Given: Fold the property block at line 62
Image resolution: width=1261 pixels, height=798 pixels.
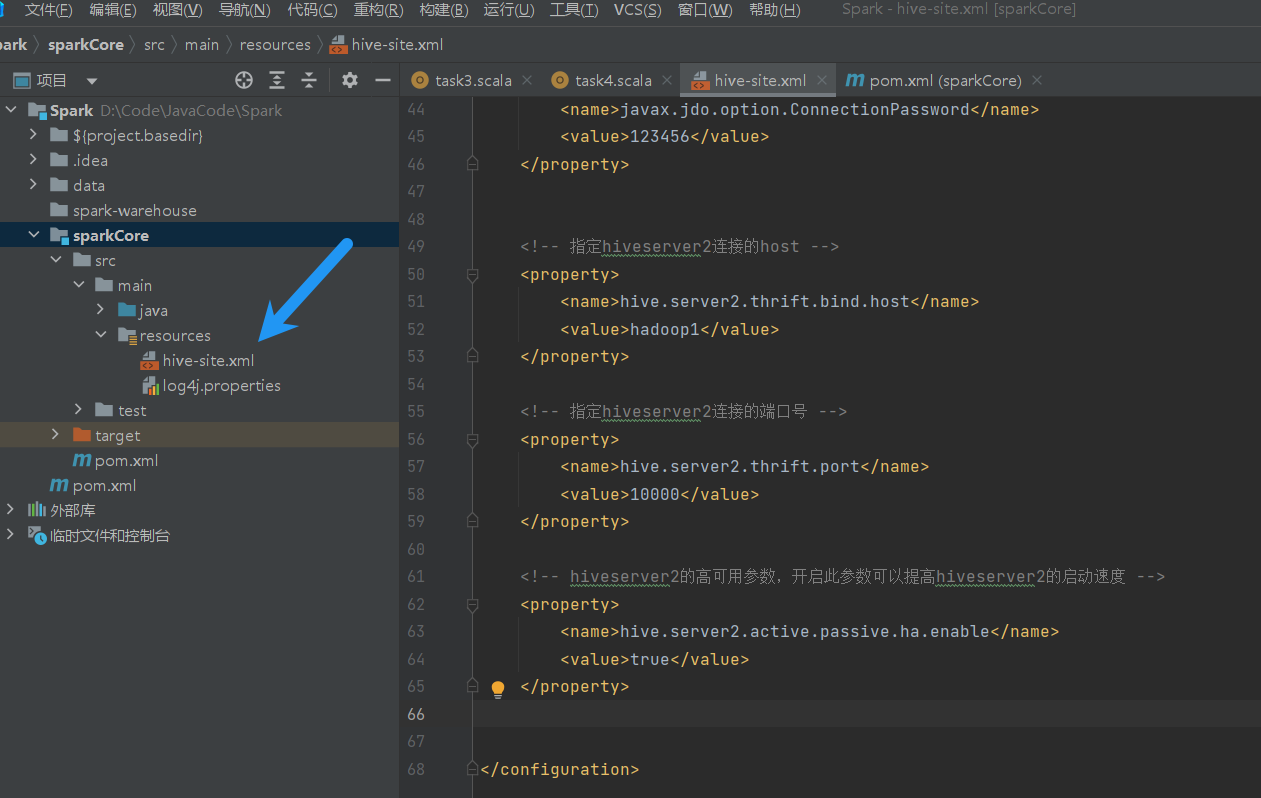Looking at the screenshot, I should point(473,604).
